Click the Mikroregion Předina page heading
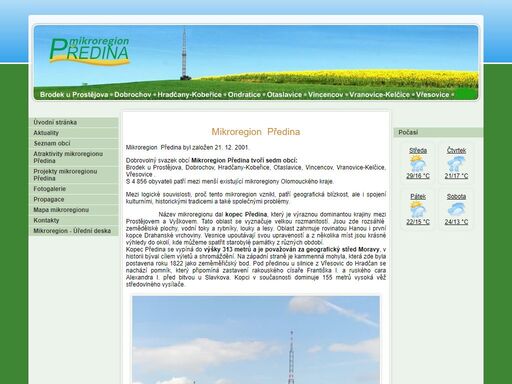Viewport: 512px width, 384px height. tap(256, 132)
